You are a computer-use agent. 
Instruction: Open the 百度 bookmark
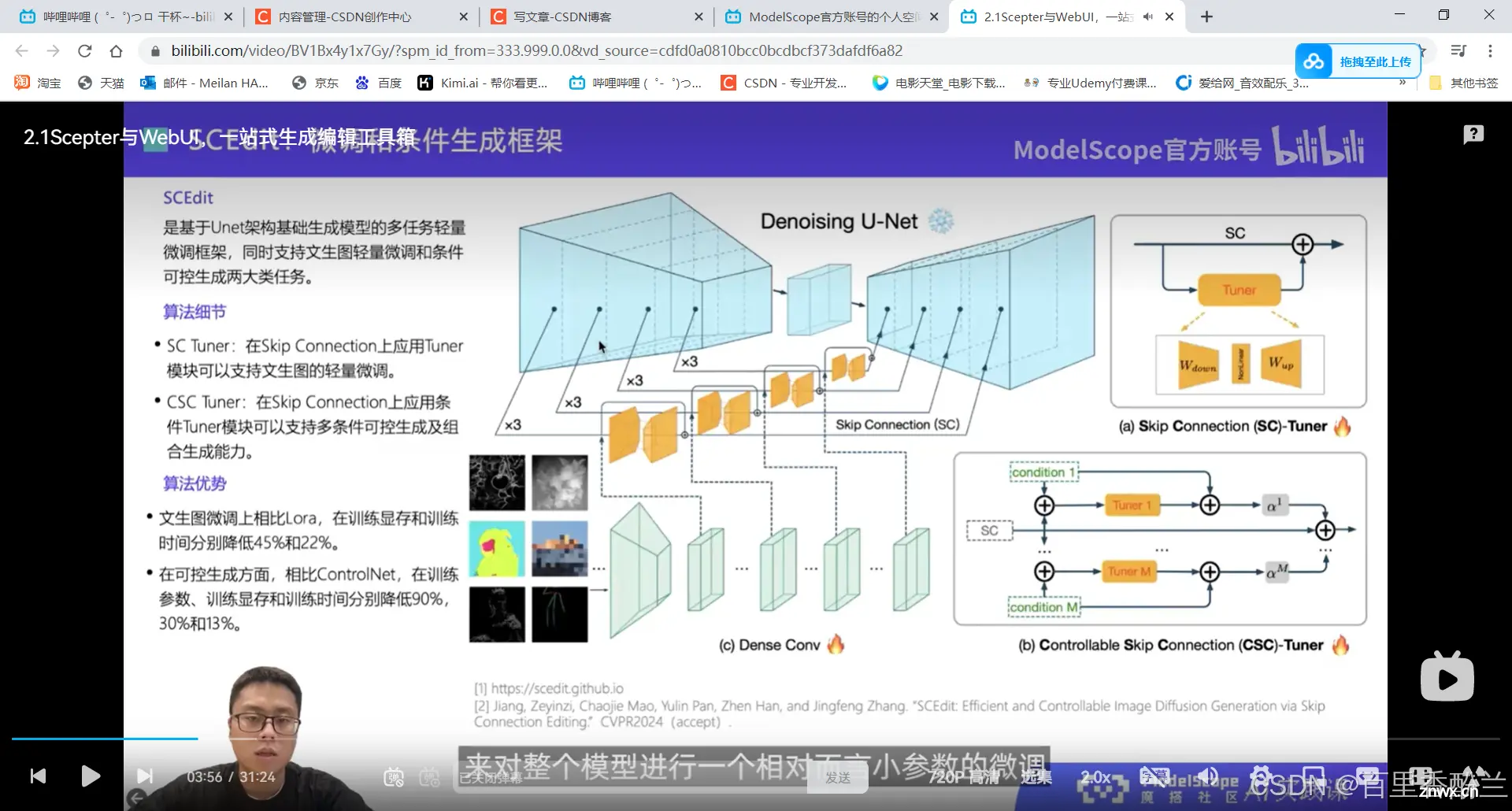[378, 83]
